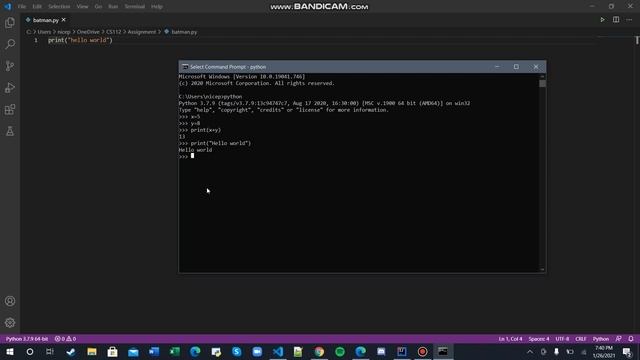Open the Go menu
Viewport: 640px width, 360px height.
click(x=98, y=7)
